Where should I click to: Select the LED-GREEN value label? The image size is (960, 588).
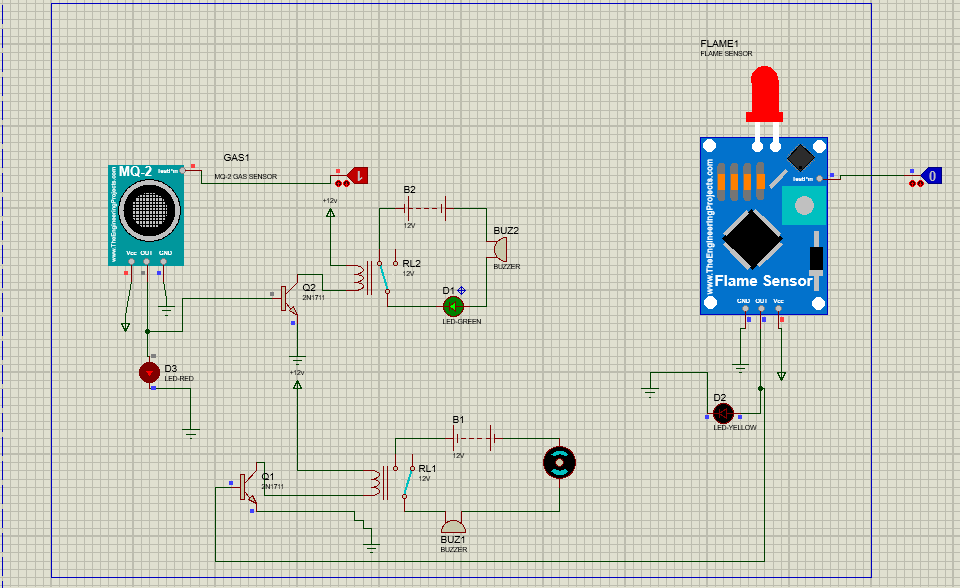pyautogui.click(x=462, y=322)
